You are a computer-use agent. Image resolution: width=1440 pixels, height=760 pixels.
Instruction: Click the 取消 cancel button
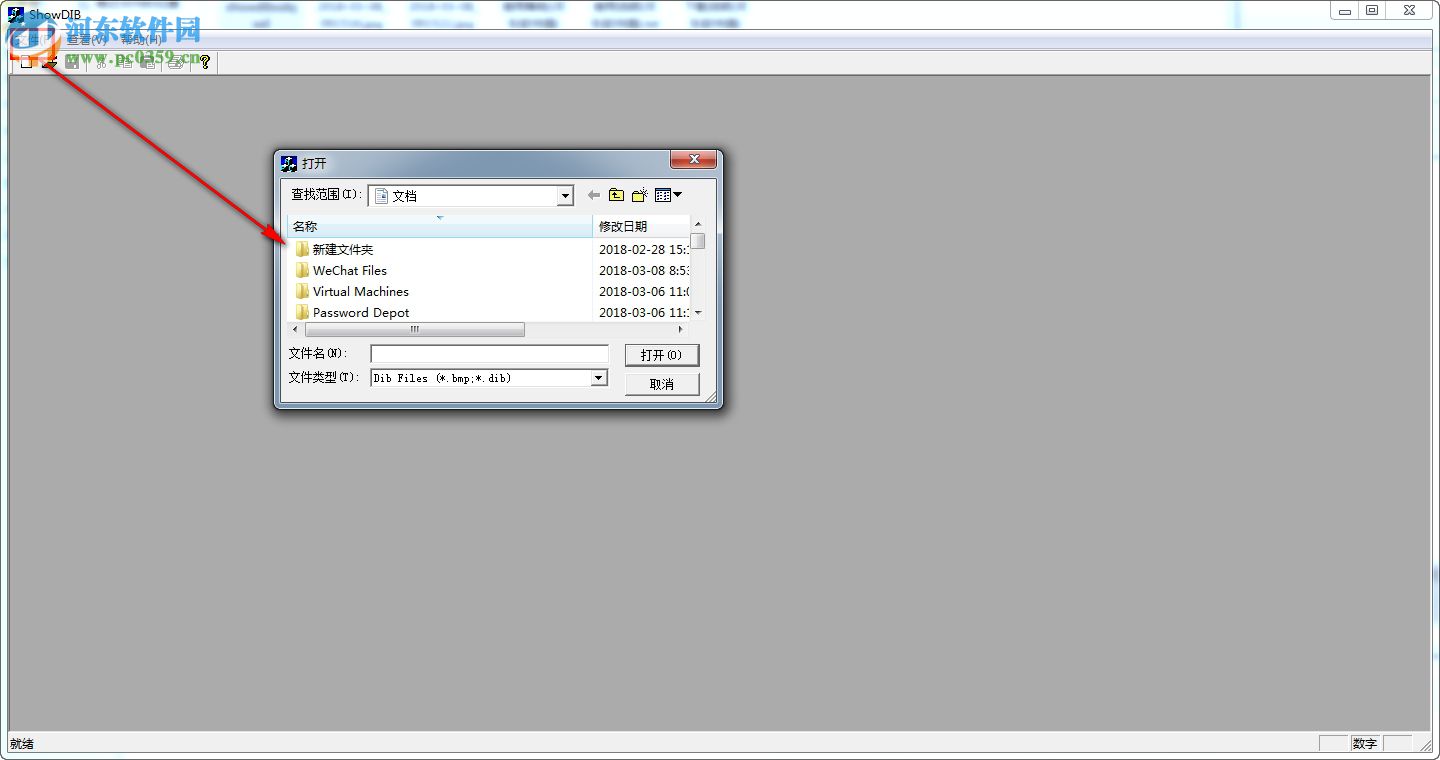[661, 384]
